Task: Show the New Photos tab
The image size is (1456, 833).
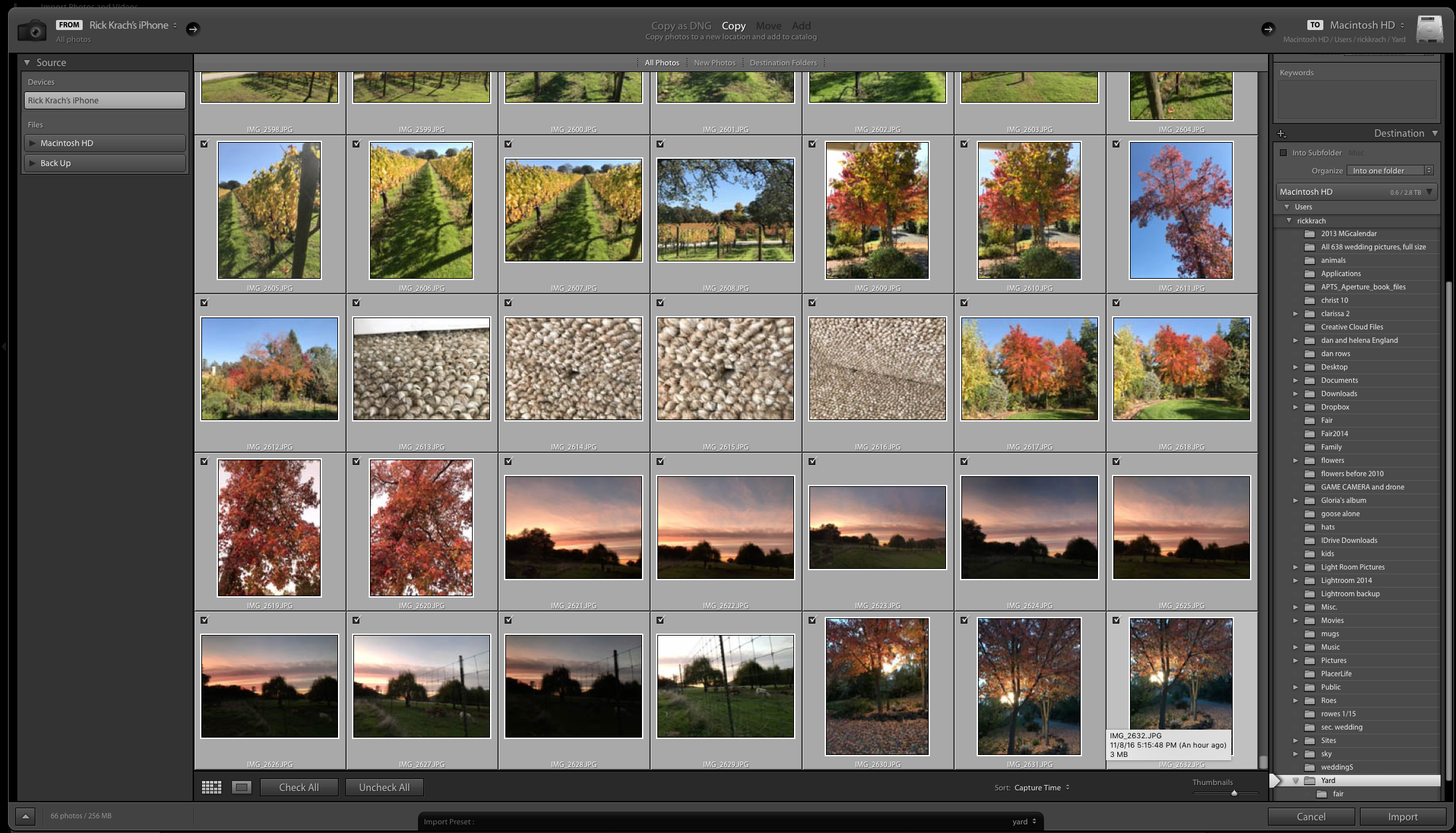Action: pos(715,63)
